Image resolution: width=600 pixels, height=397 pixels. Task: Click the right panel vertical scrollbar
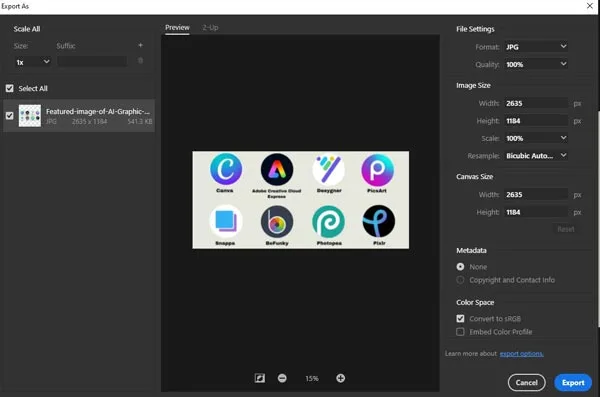pos(598,218)
